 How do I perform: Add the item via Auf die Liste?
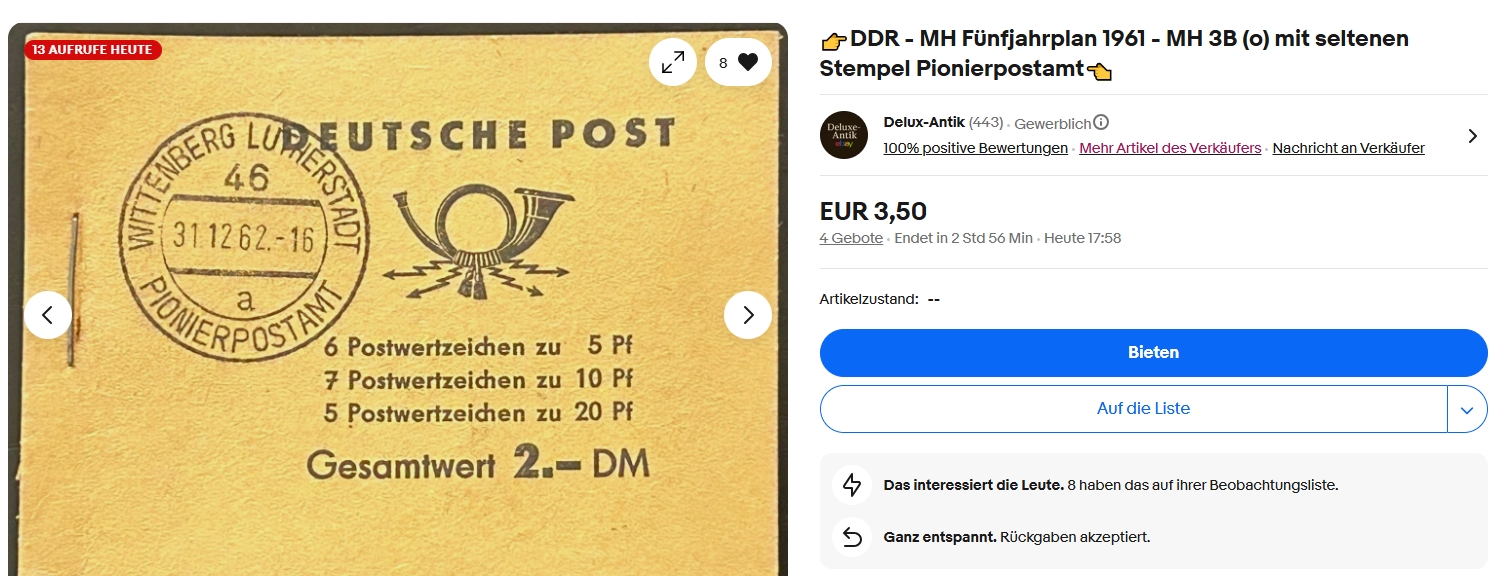[1134, 409]
